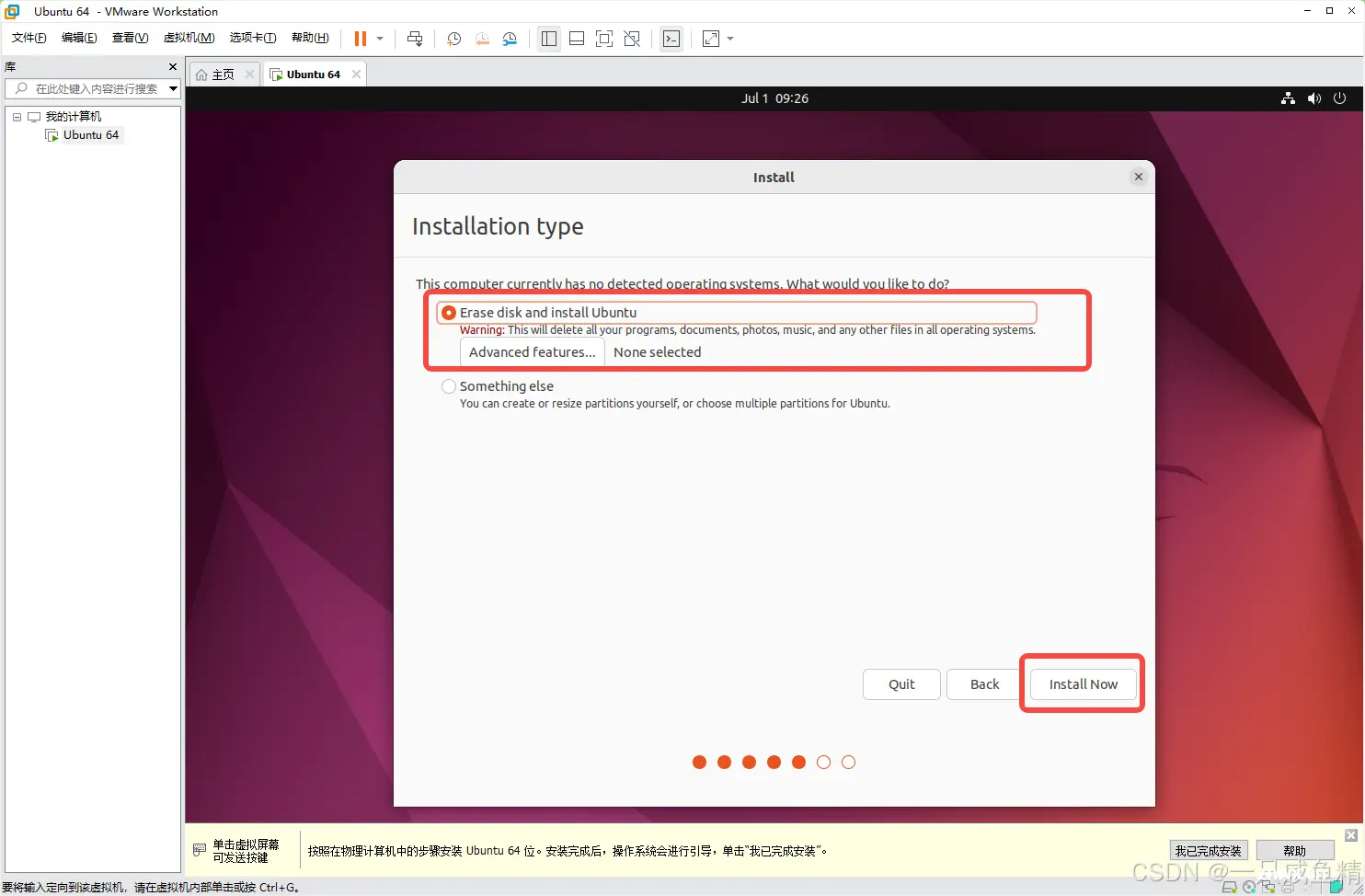
Task: Collapse the 我的计算机 tree node
Action: tap(17, 117)
